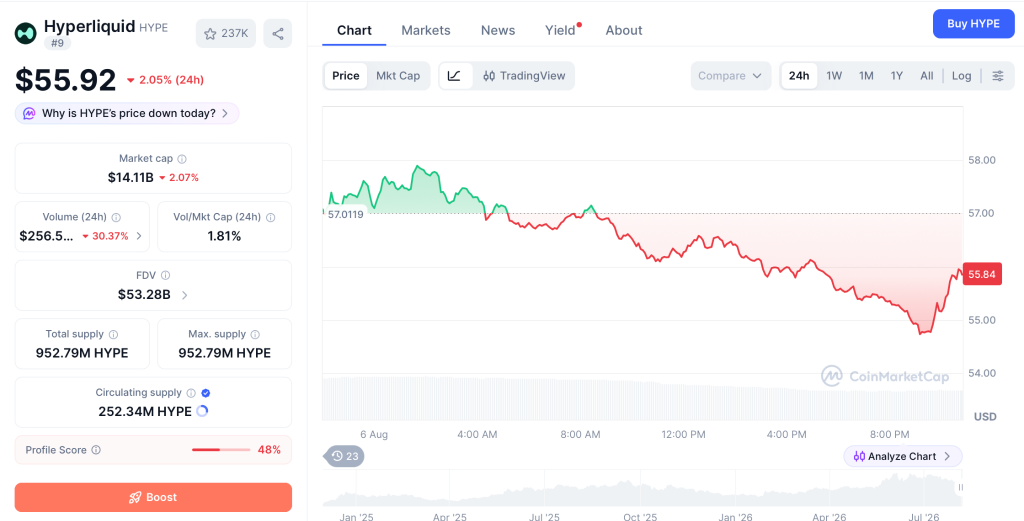The width and height of the screenshot is (1024, 521).
Task: Add HYPE to watchlist via star icon
Action: click(210, 34)
